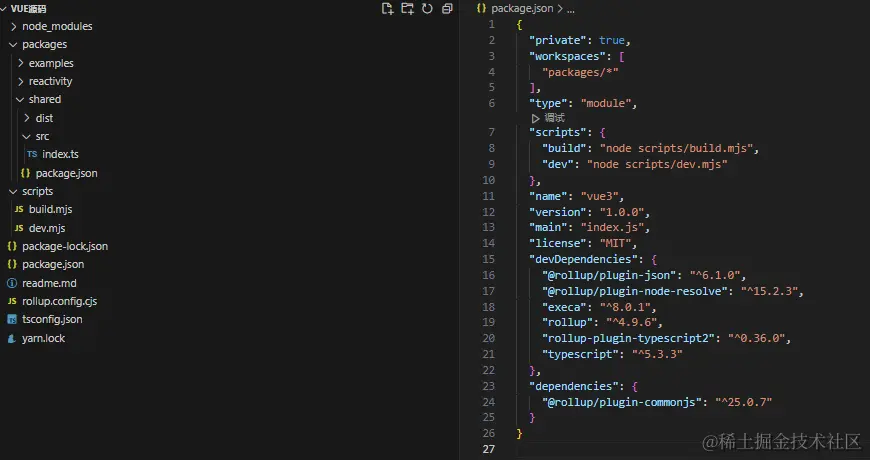Click the "packages/*" string value
This screenshot has height=460, width=870.
pos(580,72)
